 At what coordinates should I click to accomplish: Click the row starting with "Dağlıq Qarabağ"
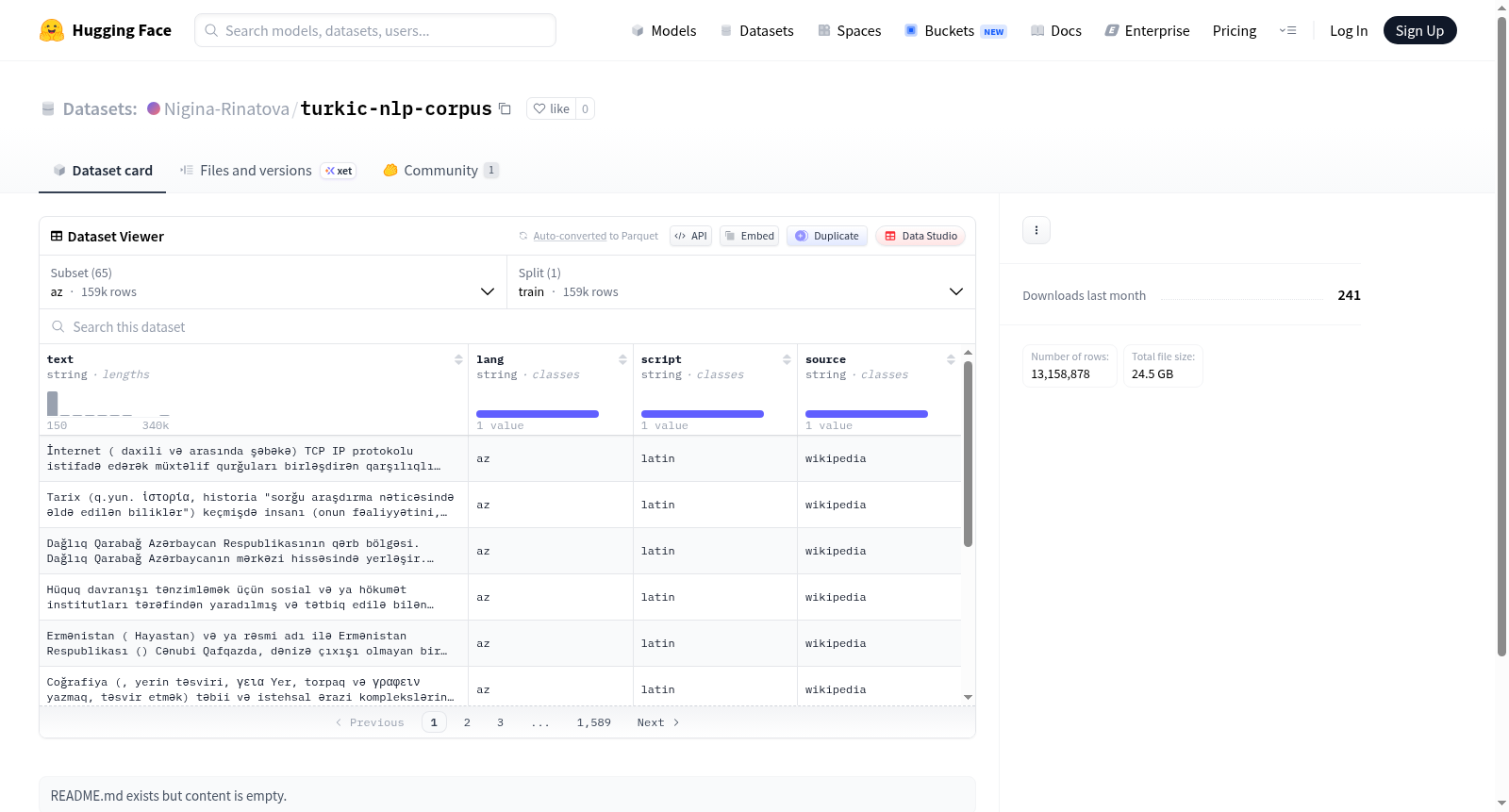click(x=500, y=551)
